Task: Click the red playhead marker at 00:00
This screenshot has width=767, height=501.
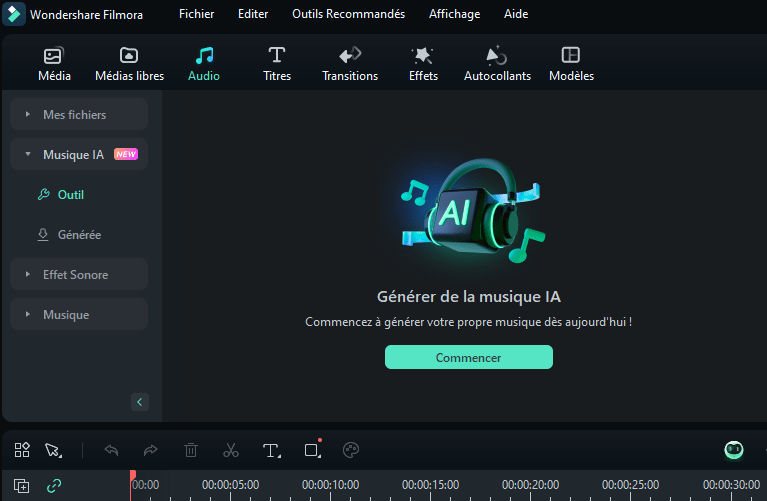Action: [133, 475]
